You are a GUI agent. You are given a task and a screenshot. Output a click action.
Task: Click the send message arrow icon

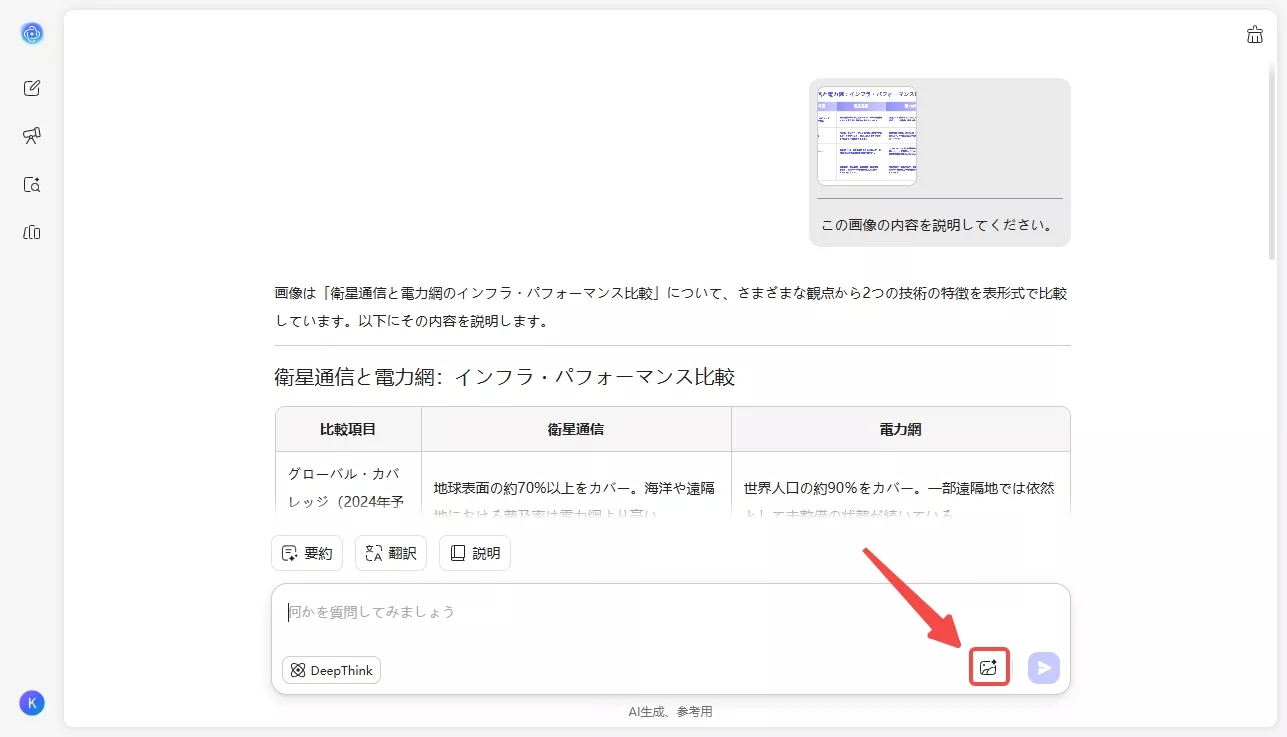pyautogui.click(x=1043, y=667)
